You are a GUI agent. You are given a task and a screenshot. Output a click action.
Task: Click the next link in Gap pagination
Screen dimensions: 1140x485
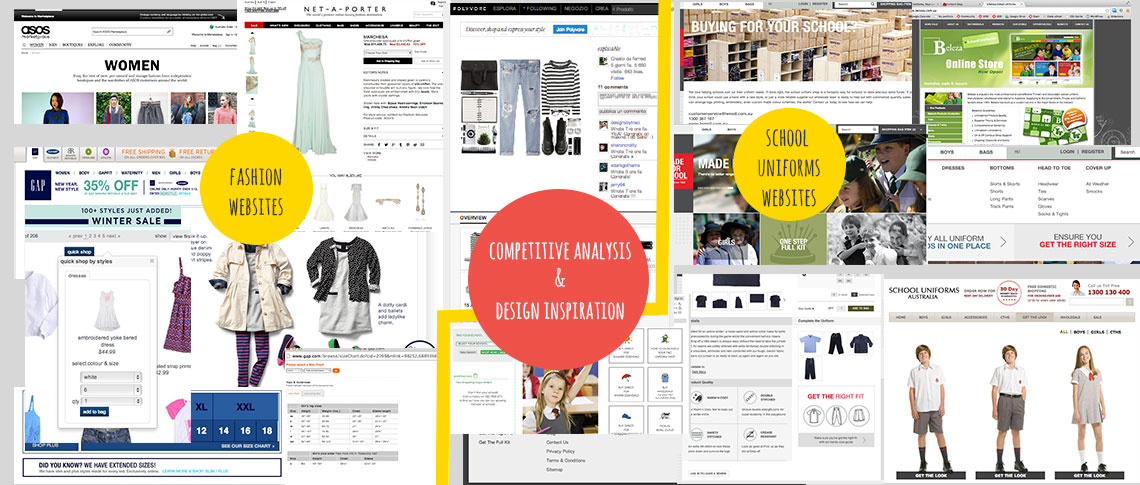pyautogui.click(x=112, y=236)
